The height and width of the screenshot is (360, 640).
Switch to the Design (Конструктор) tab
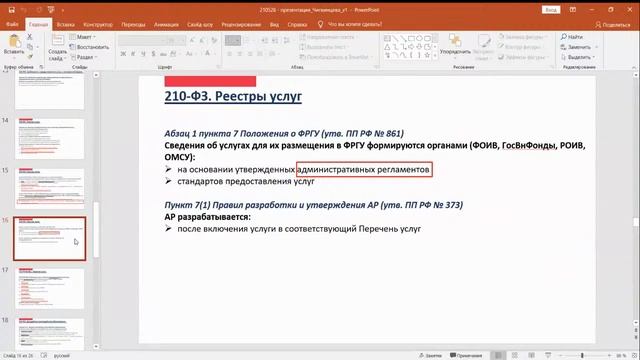[x=98, y=24]
